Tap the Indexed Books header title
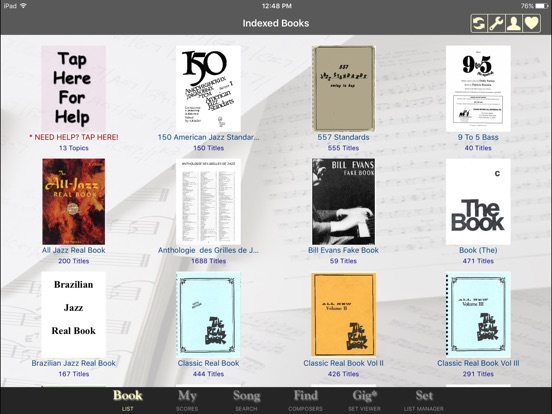Image resolution: width=552 pixels, height=414 pixels. (276, 23)
